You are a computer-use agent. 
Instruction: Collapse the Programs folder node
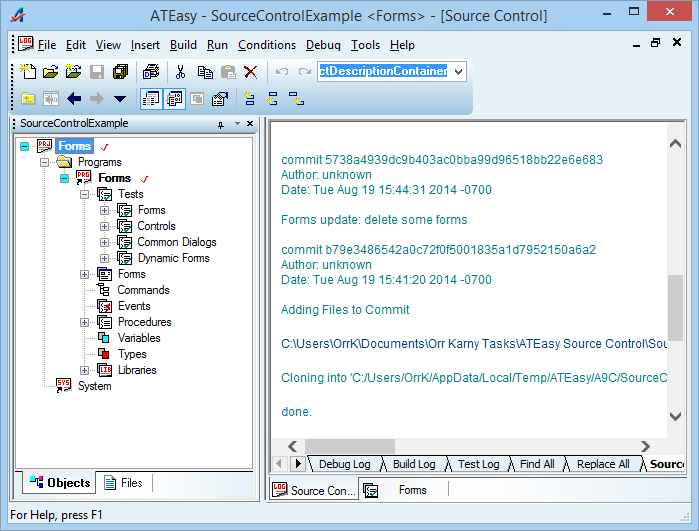45,162
